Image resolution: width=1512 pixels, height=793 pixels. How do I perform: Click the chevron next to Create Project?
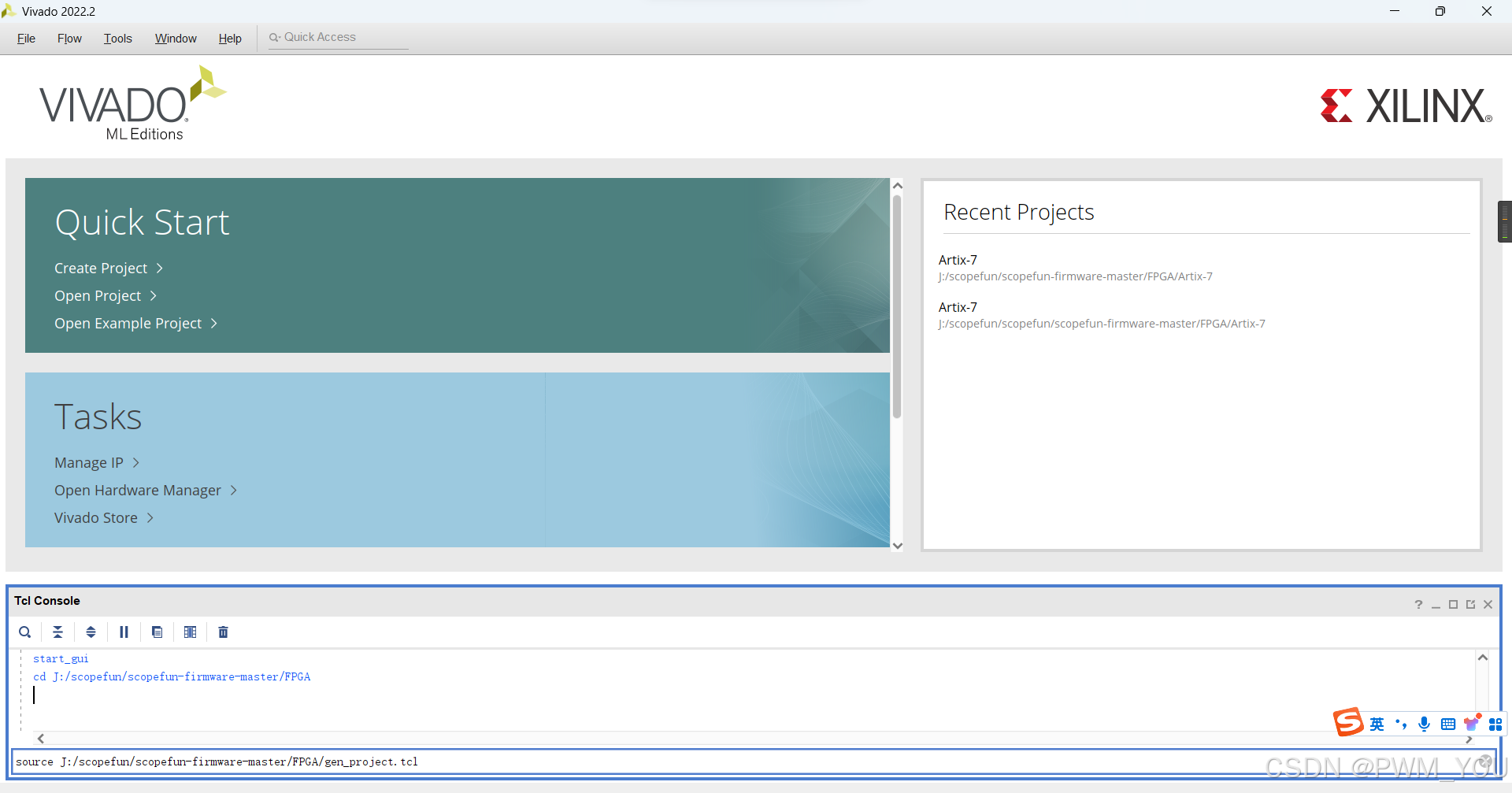pos(160,269)
